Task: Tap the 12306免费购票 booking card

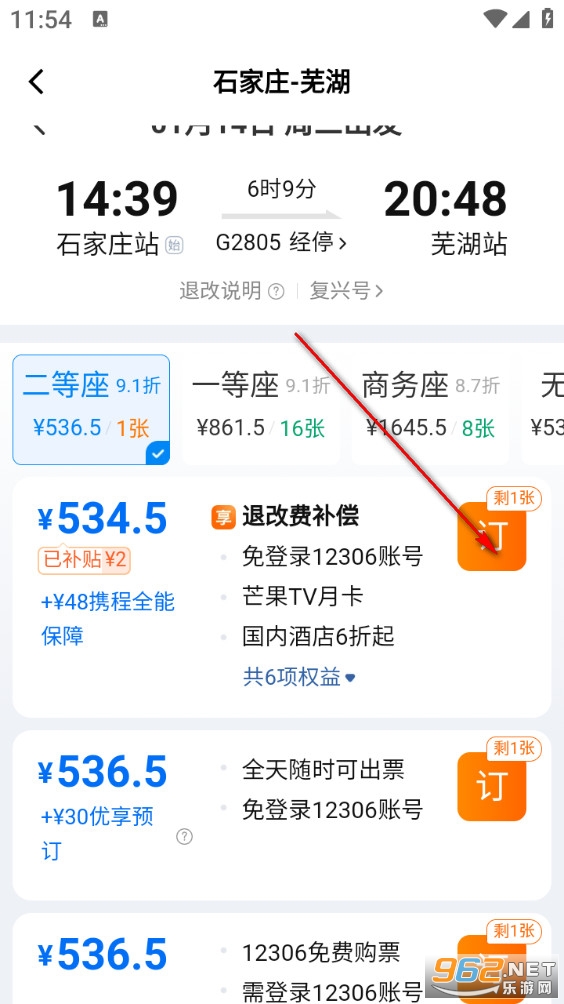Action: 282,959
